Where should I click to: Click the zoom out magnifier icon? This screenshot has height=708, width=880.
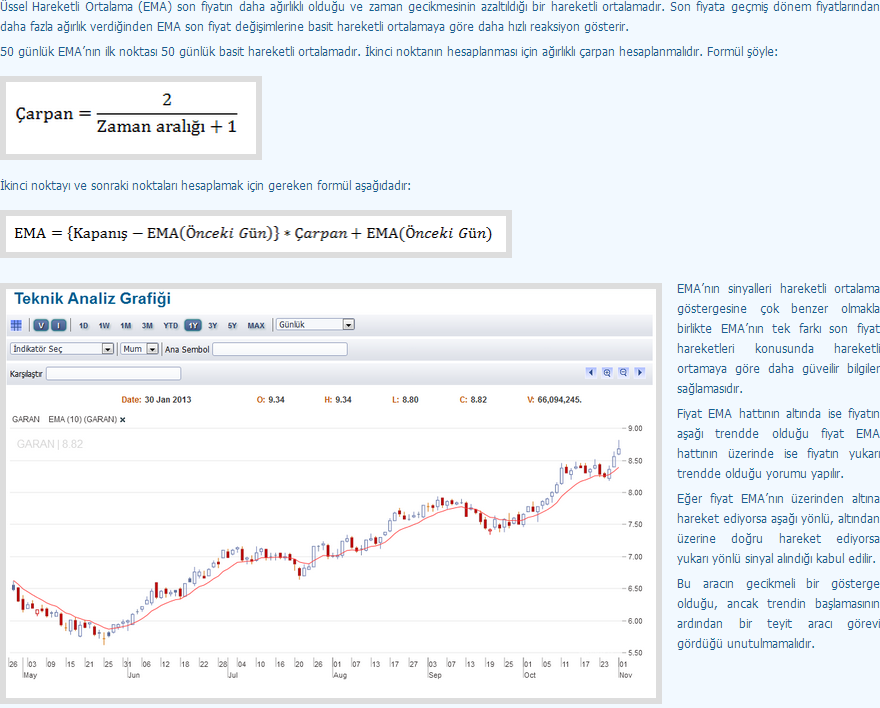[623, 373]
